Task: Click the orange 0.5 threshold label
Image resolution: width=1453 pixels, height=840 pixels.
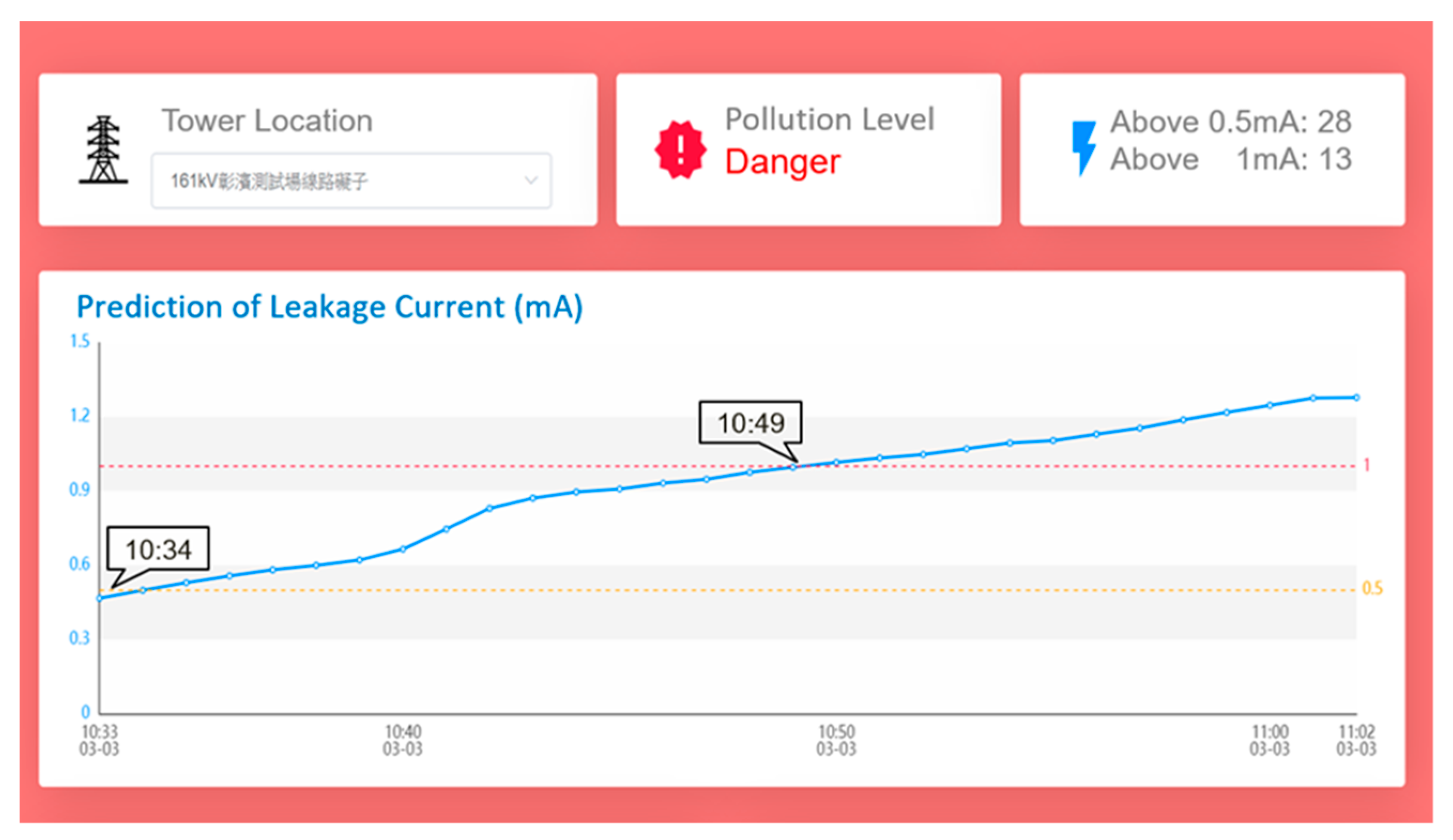Action: coord(1372,588)
